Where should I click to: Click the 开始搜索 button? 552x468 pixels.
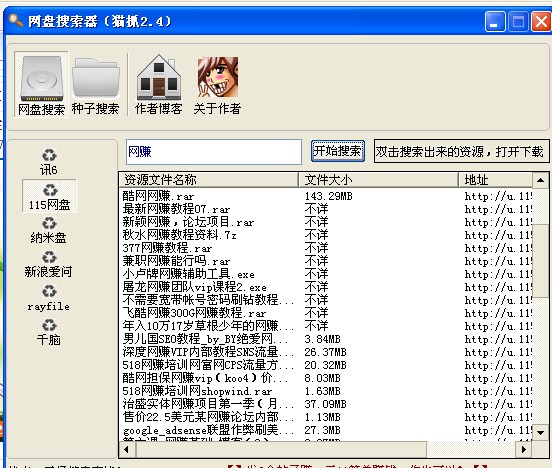(338, 151)
